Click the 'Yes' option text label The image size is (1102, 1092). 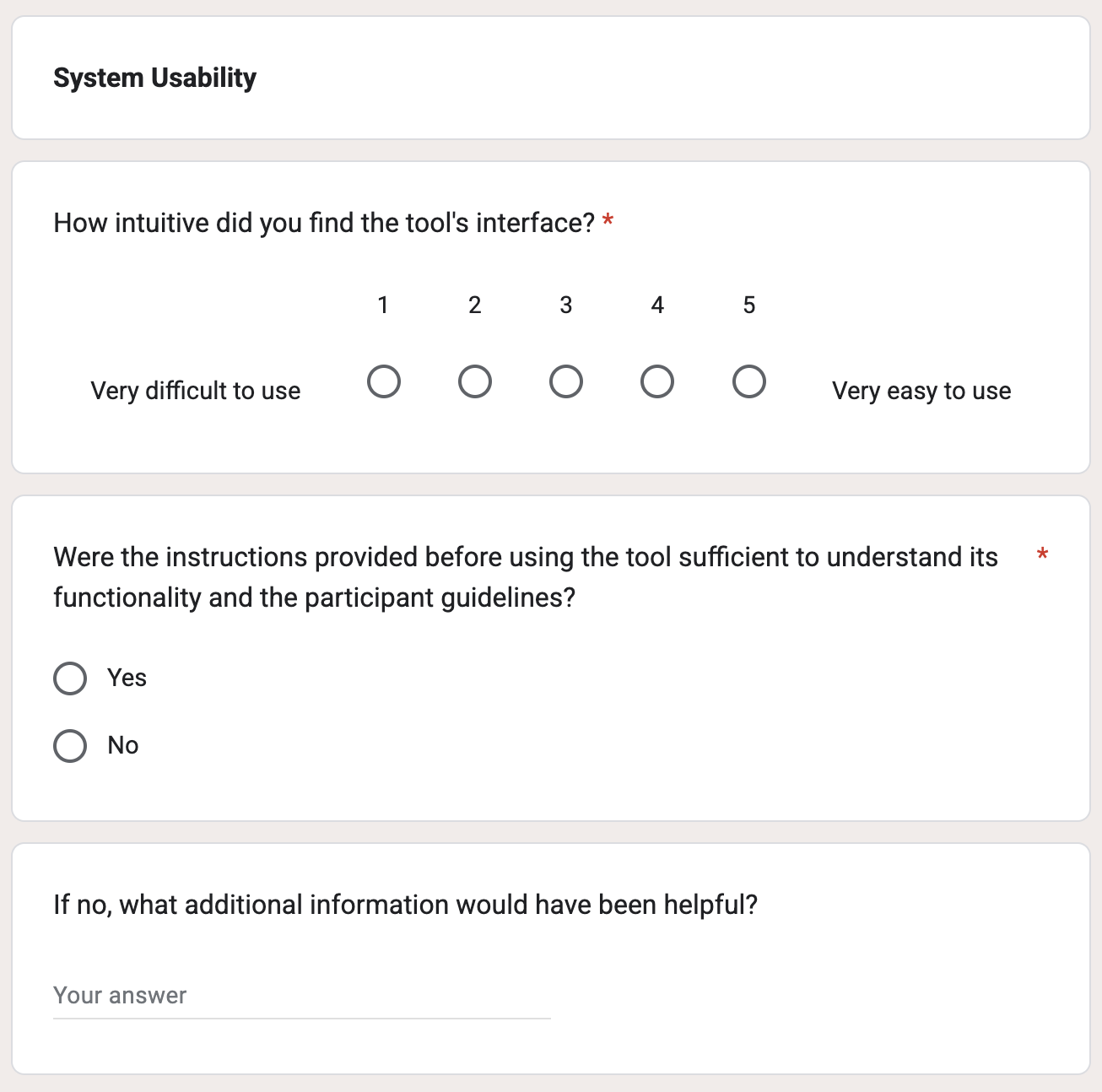(x=127, y=678)
